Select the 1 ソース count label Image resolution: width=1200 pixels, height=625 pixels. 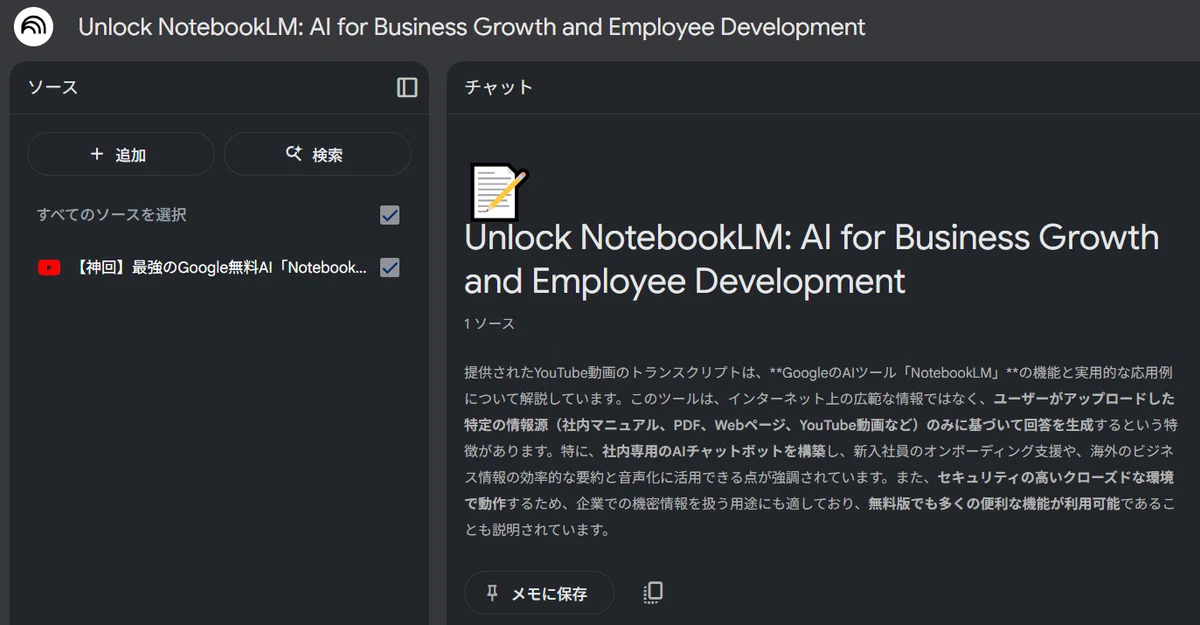pos(490,324)
